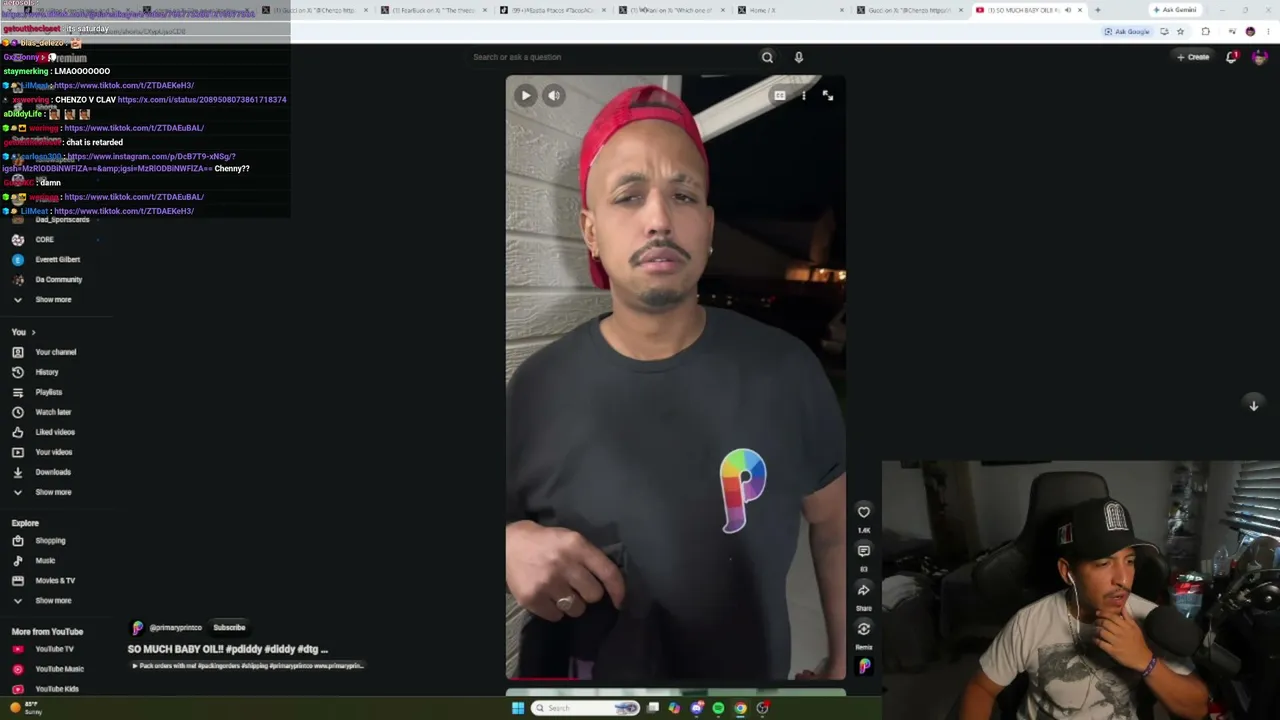Screen dimensions: 1280x720
Task: Open the YouTube Create button
Action: click(1193, 57)
